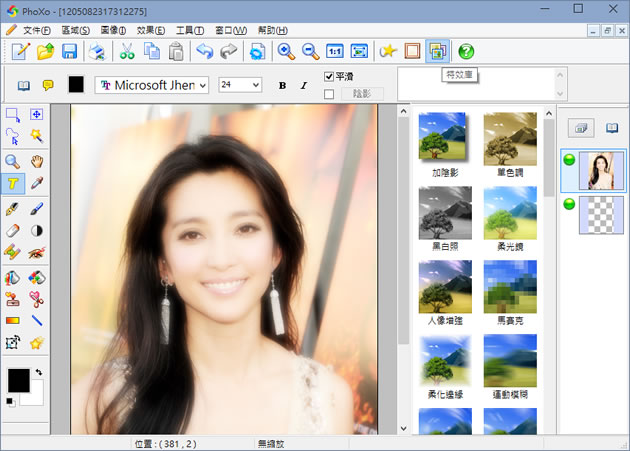
Task: Click the green Help question mark icon
Action: click(466, 51)
